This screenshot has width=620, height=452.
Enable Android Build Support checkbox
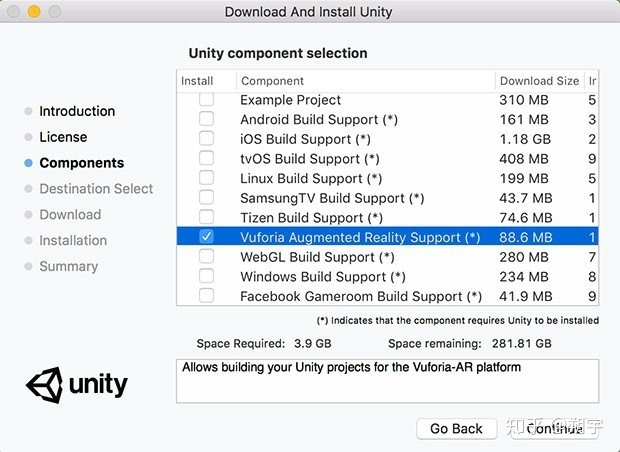(206, 119)
